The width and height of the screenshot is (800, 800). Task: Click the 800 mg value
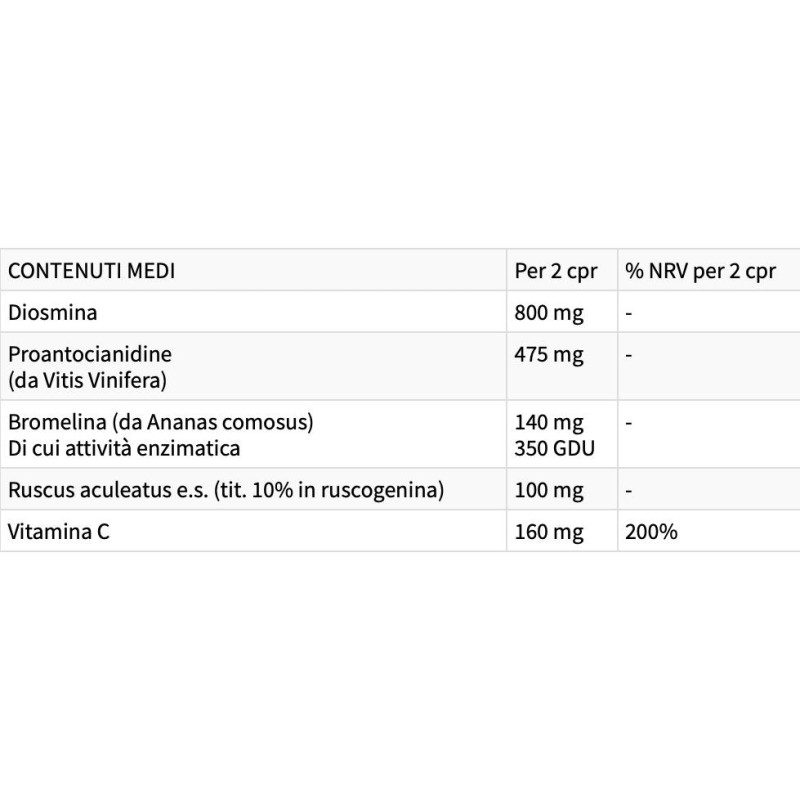click(x=548, y=313)
